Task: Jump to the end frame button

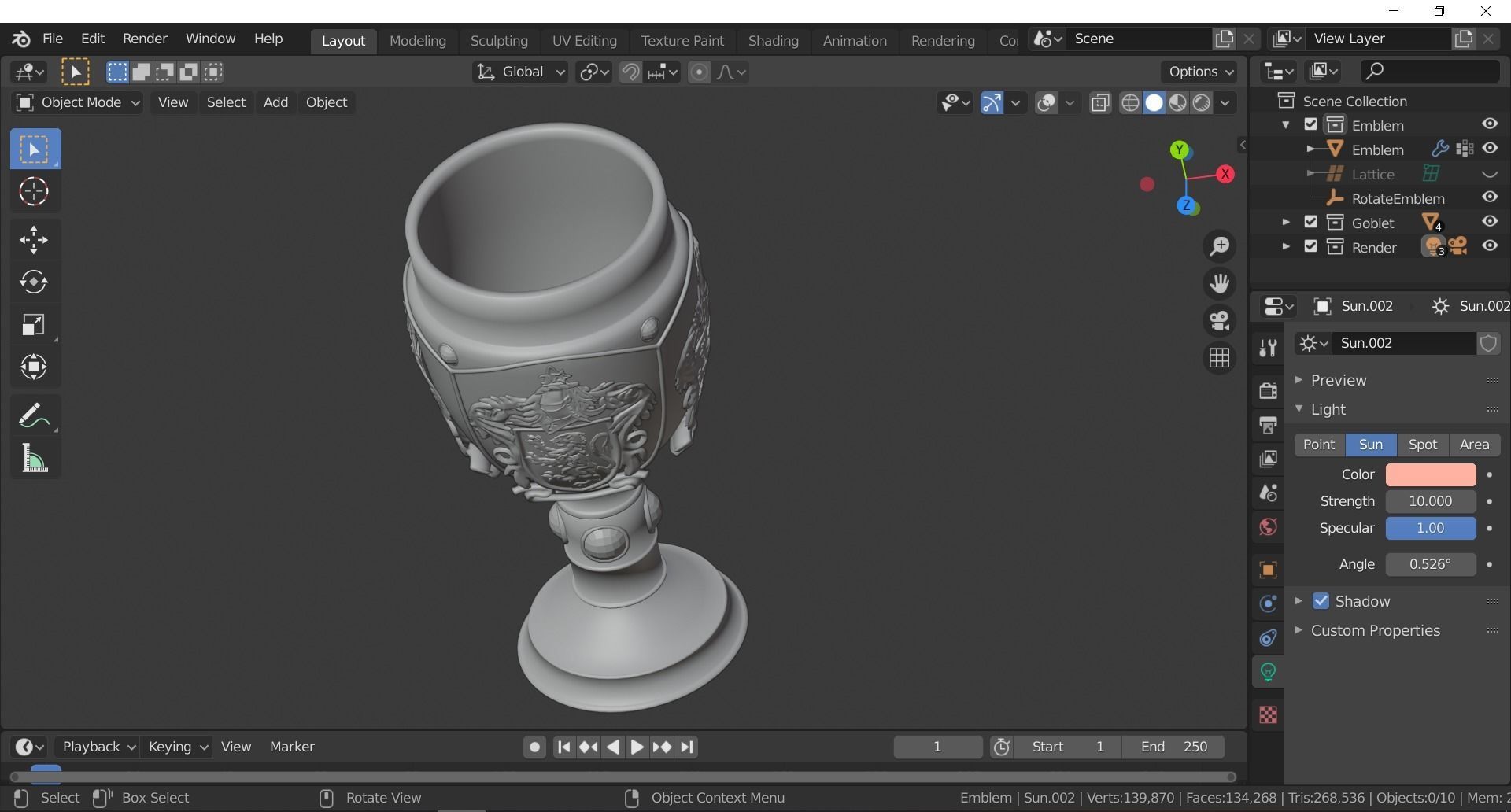Action: (x=687, y=747)
